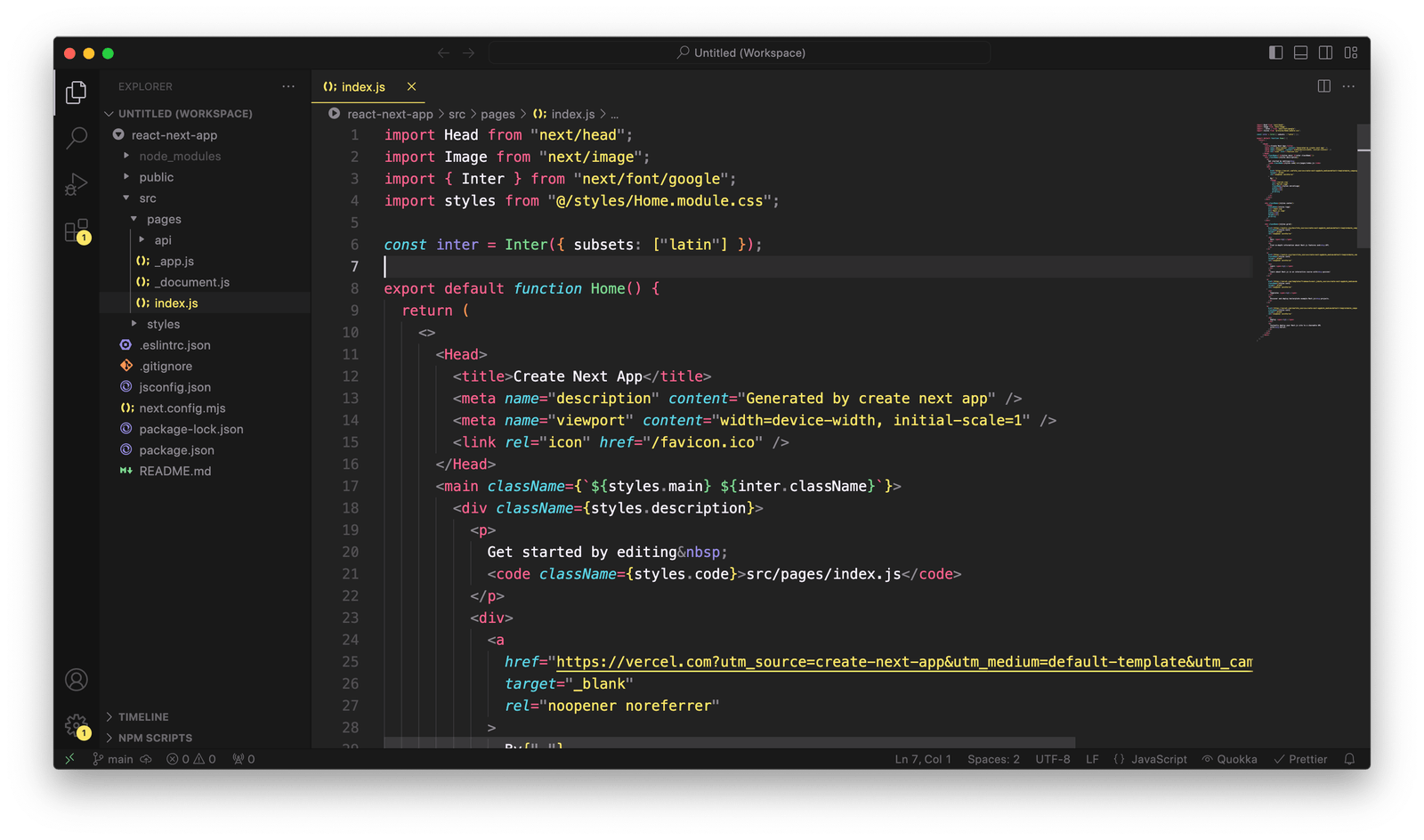Open README.md file
The height and width of the screenshot is (840, 1424).
point(174,471)
